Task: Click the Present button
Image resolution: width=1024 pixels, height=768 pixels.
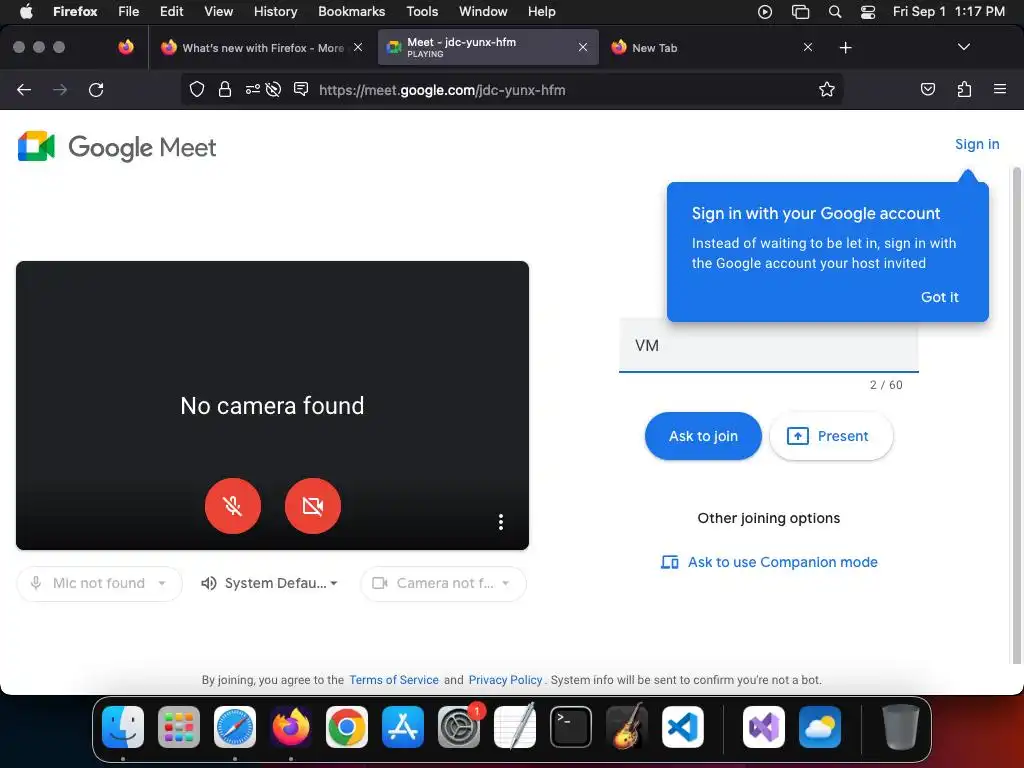Action: 831,436
